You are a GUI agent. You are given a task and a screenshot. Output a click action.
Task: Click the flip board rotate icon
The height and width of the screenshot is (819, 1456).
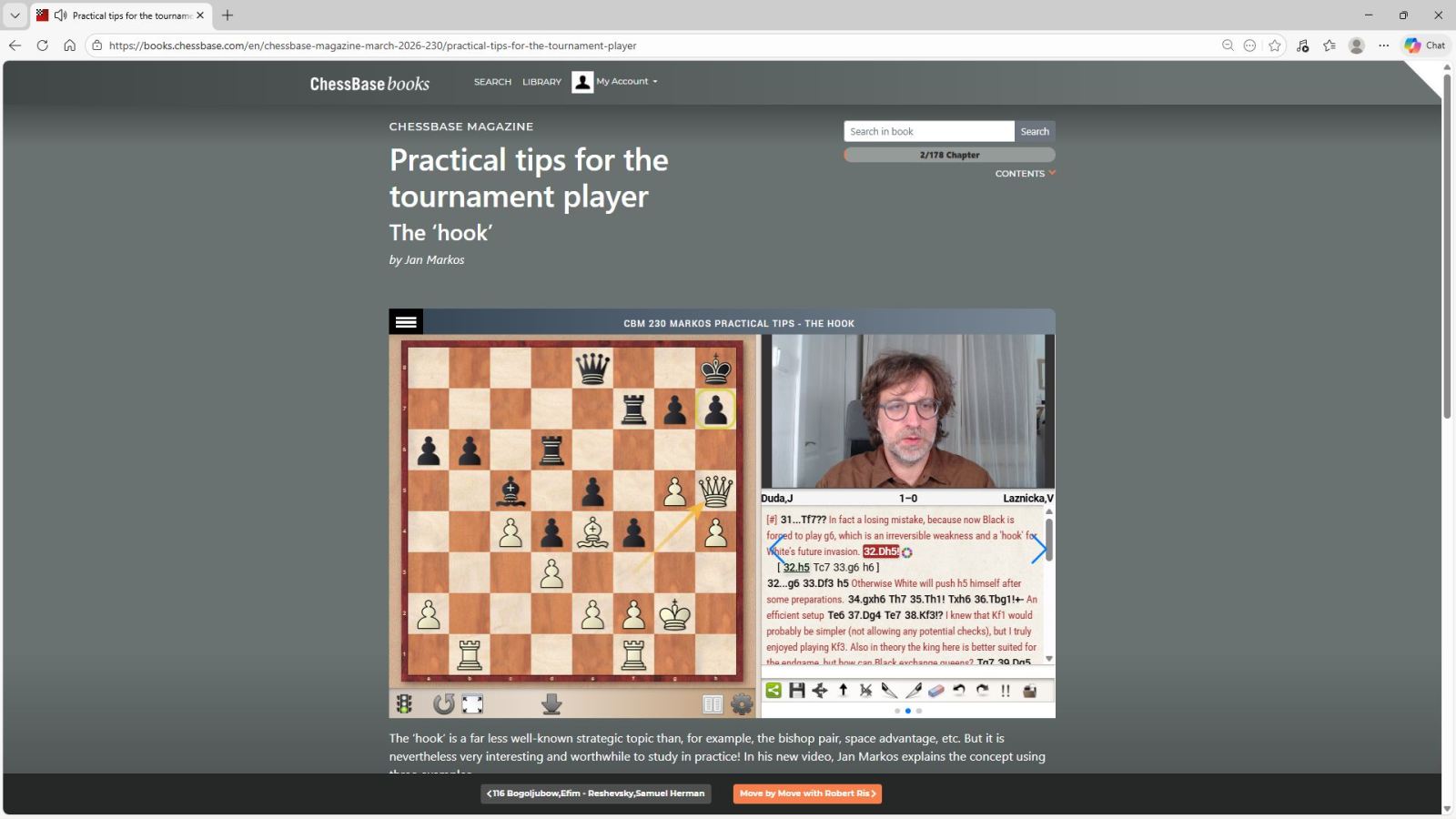(443, 703)
